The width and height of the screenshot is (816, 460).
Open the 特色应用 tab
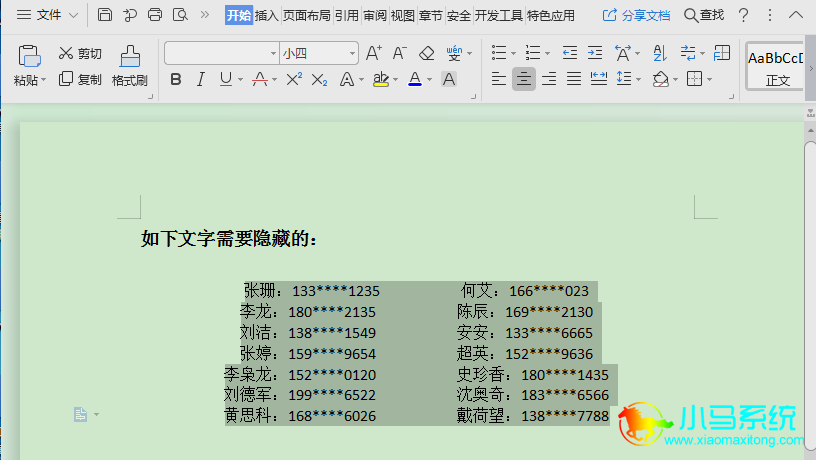point(551,16)
